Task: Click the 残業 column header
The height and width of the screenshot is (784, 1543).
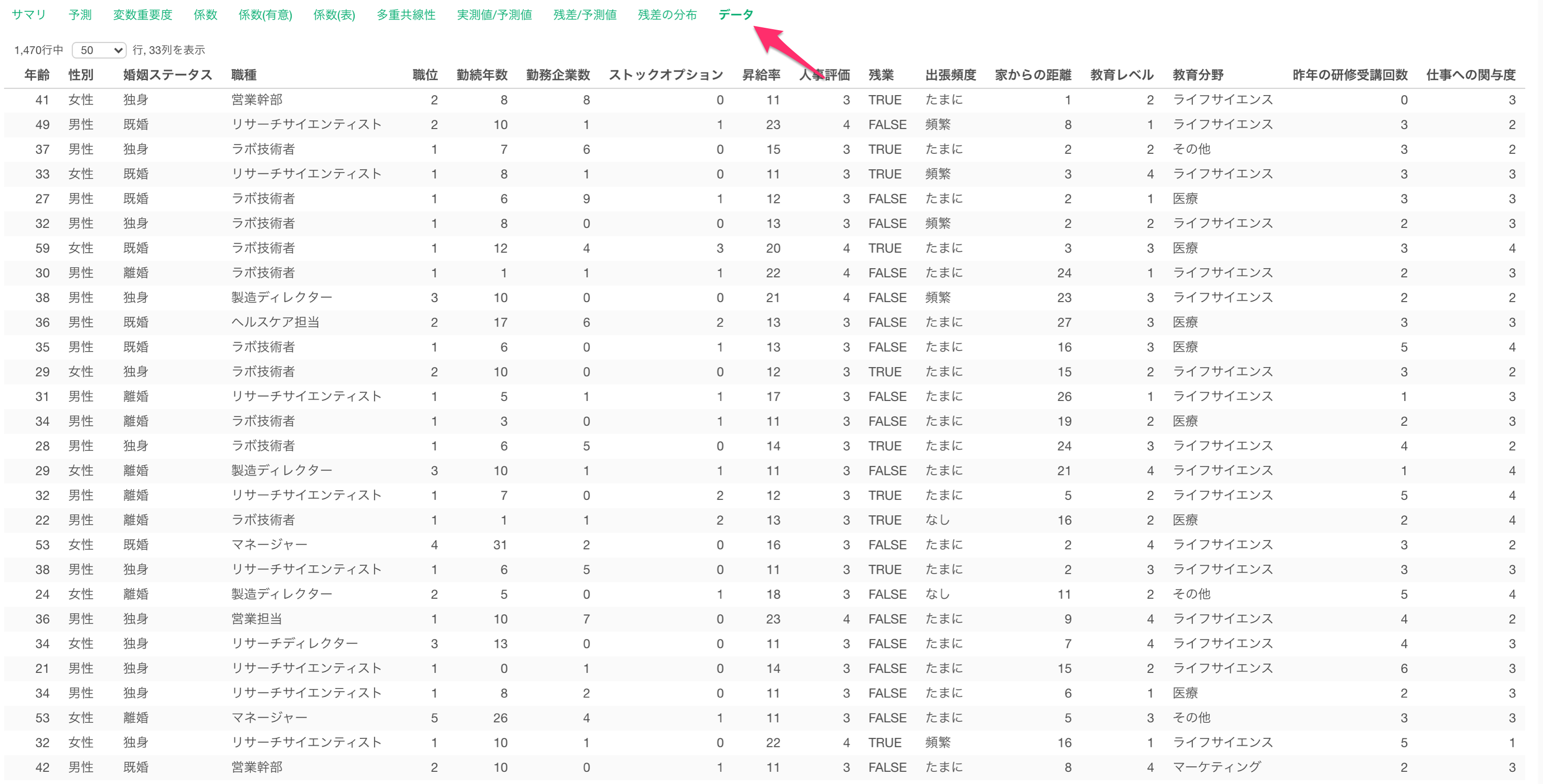Action: coord(881,75)
